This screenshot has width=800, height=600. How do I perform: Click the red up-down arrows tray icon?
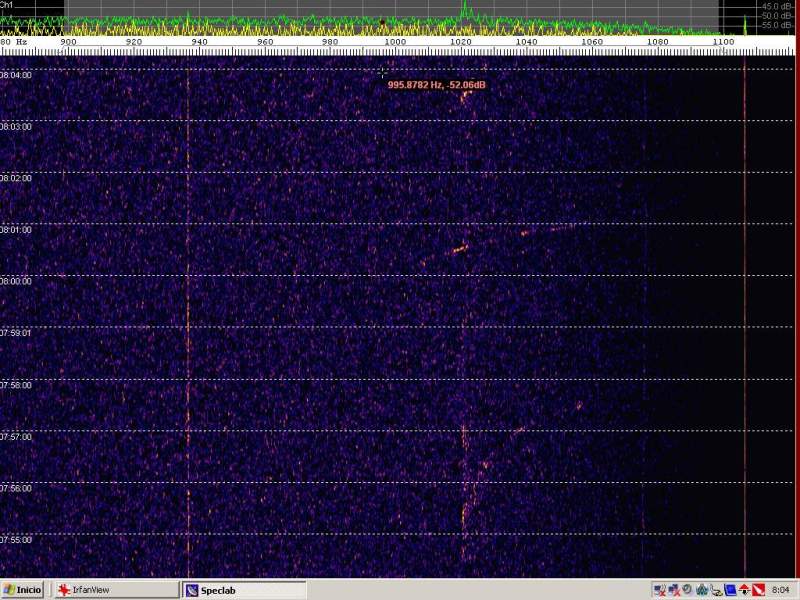744,590
